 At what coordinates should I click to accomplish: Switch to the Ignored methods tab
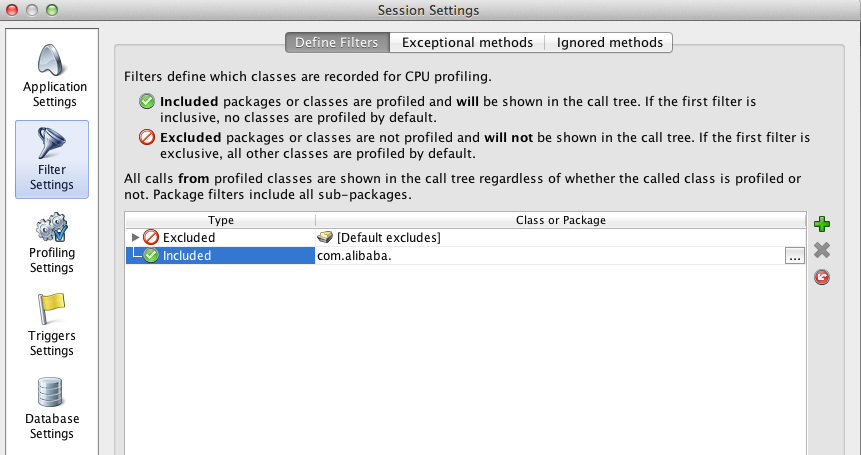coord(610,42)
